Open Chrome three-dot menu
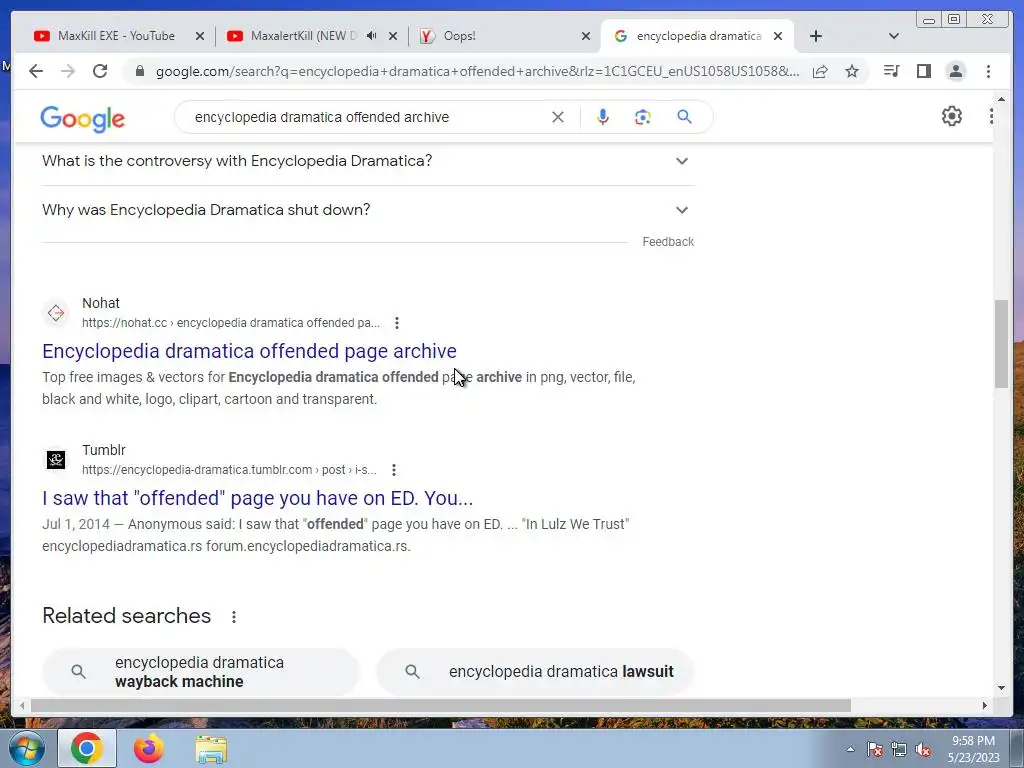The width and height of the screenshot is (1024, 768). [x=988, y=71]
